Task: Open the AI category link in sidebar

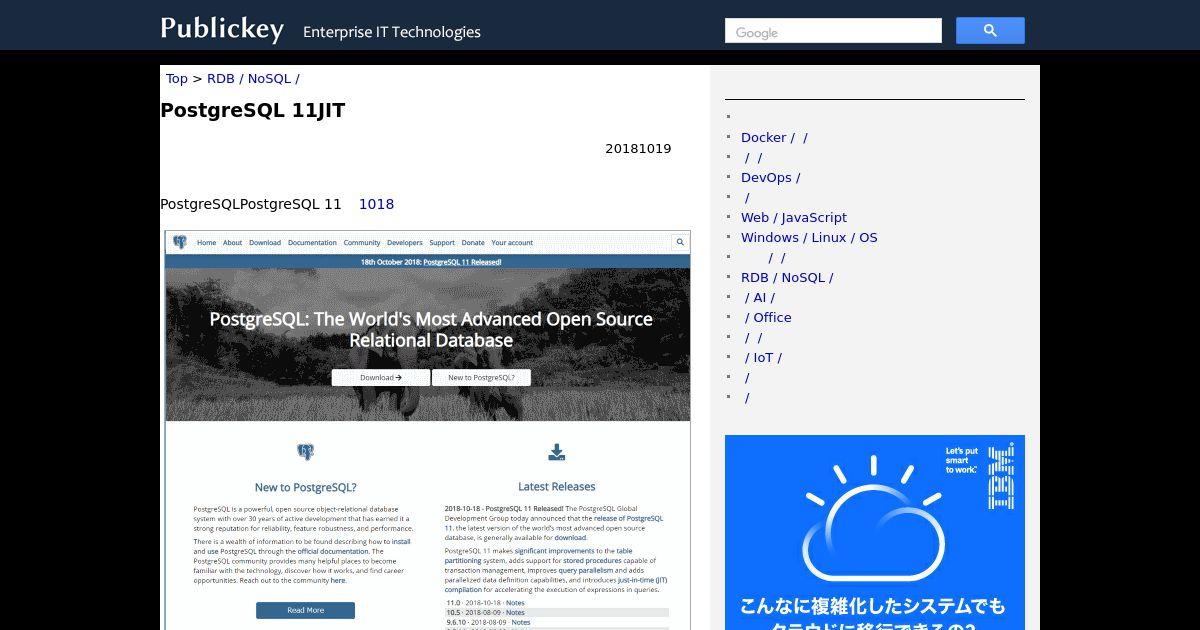Action: click(x=759, y=297)
